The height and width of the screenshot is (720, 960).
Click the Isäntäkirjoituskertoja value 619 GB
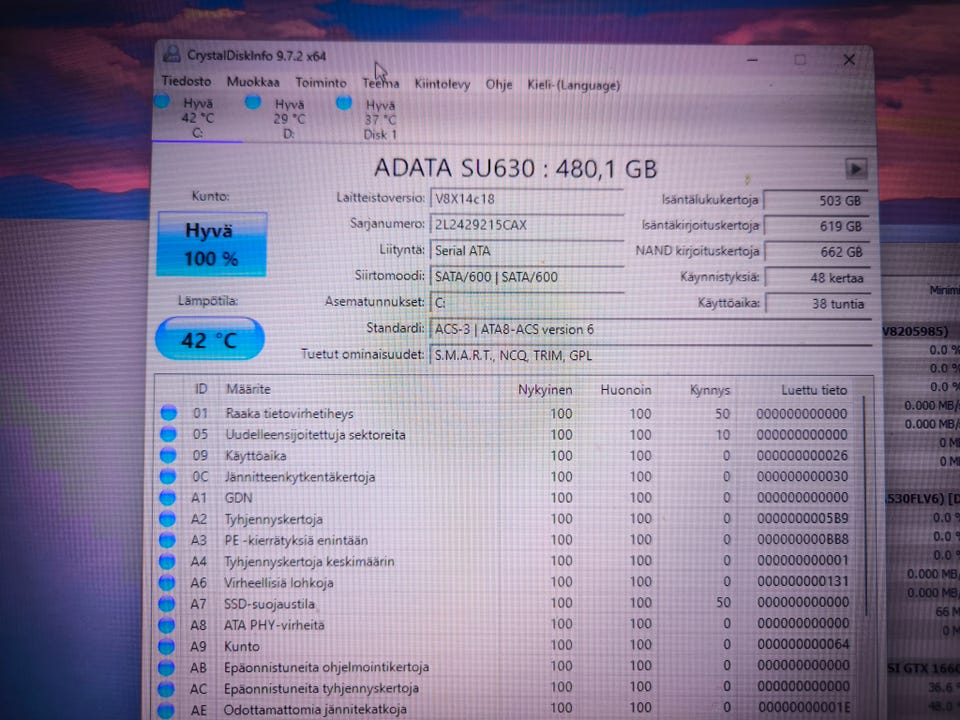[x=817, y=226]
